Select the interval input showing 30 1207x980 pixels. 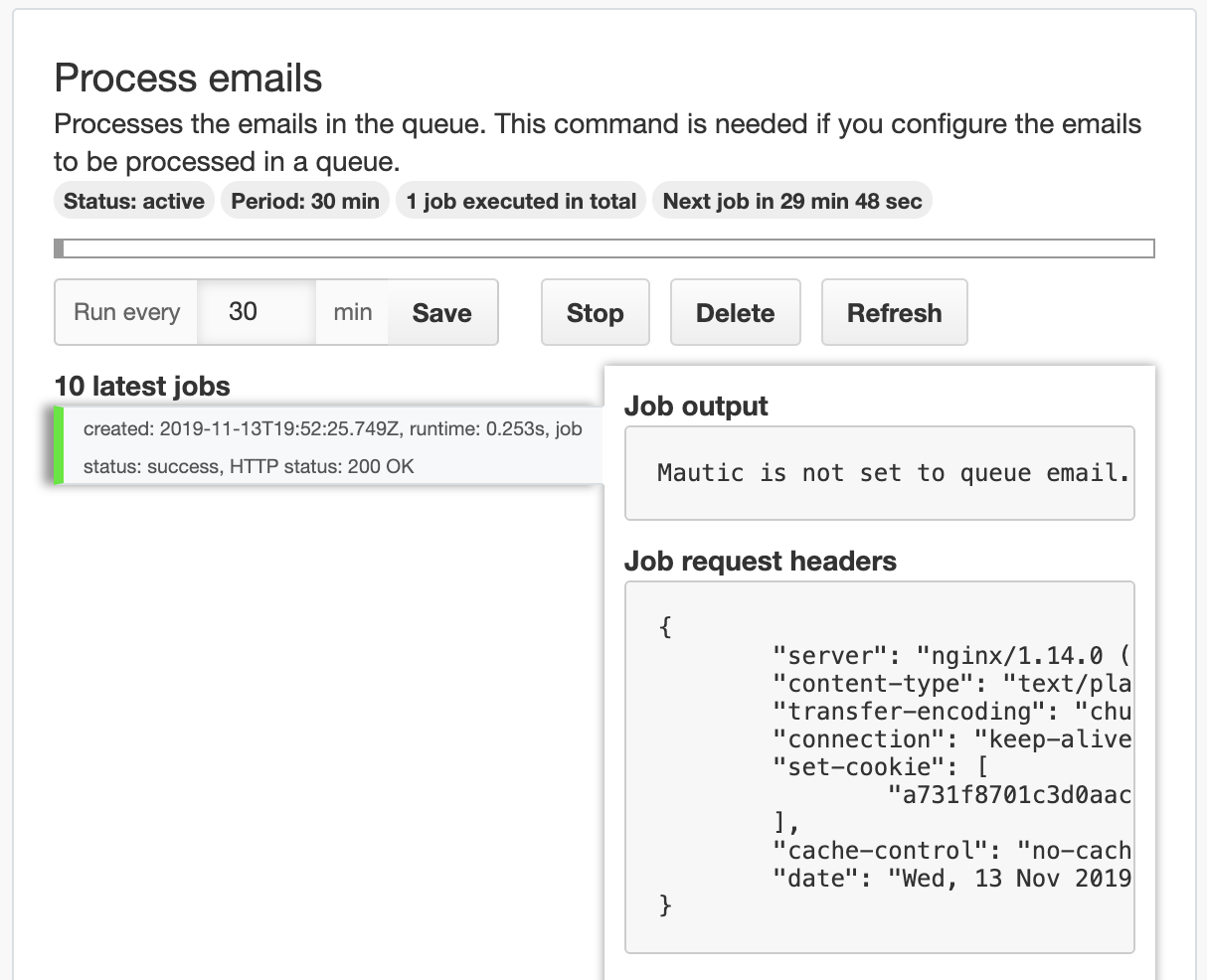pos(256,312)
